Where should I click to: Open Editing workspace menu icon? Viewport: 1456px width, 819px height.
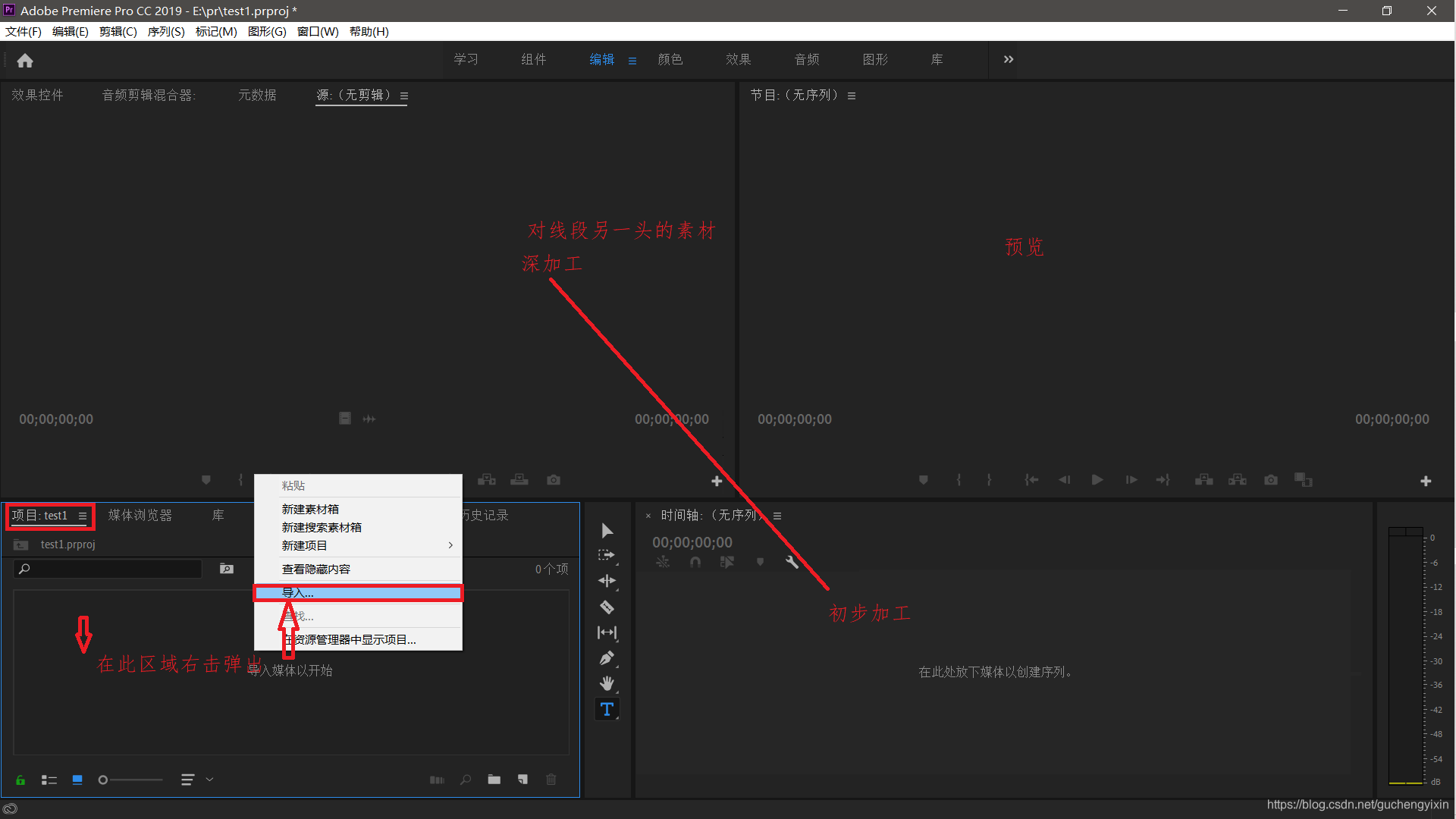(632, 61)
